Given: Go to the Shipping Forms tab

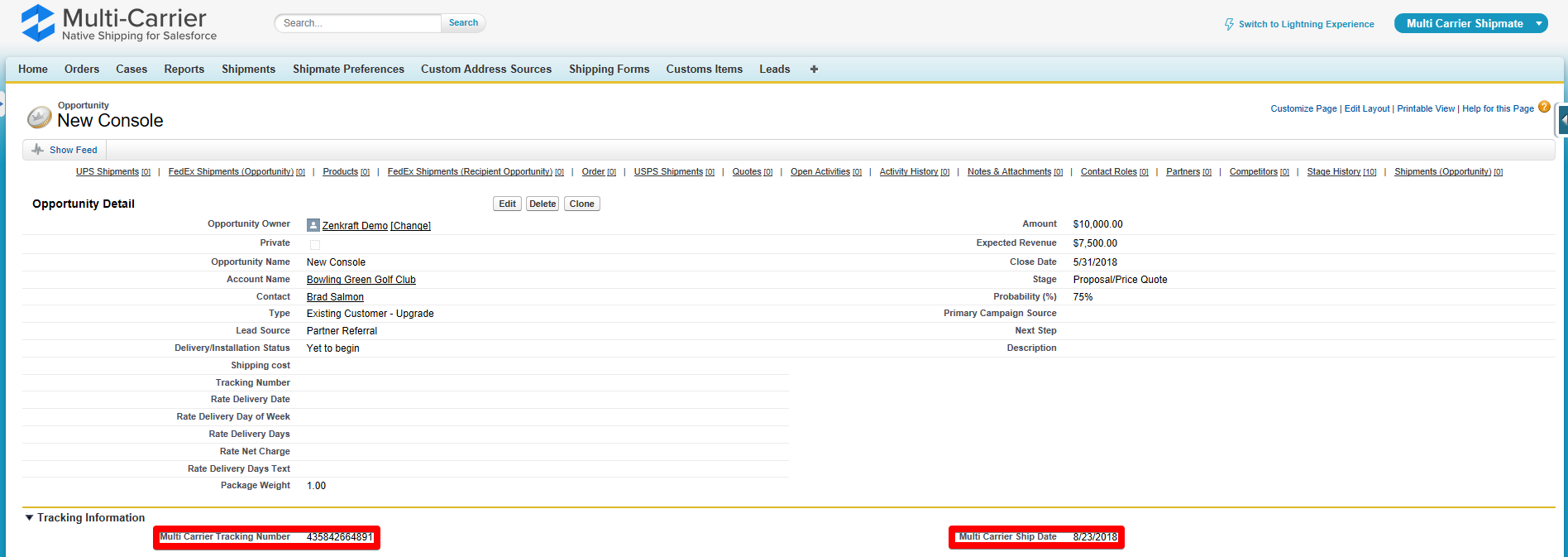Looking at the screenshot, I should (610, 70).
